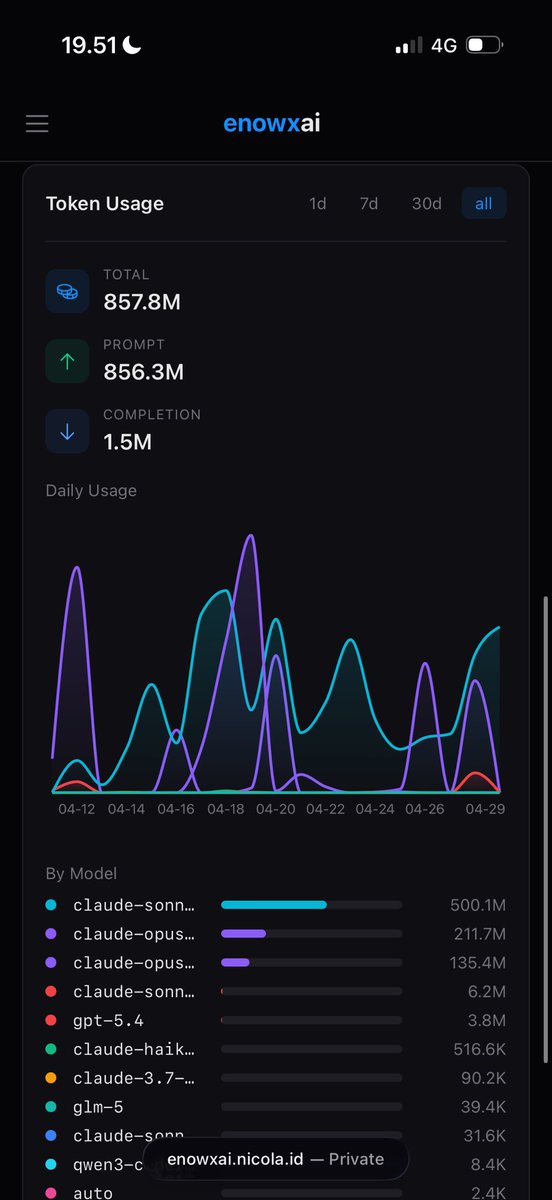Screen dimensions: 552x1200
Task: Click the green dot beside claude-haik model
Action: pos(51,1049)
